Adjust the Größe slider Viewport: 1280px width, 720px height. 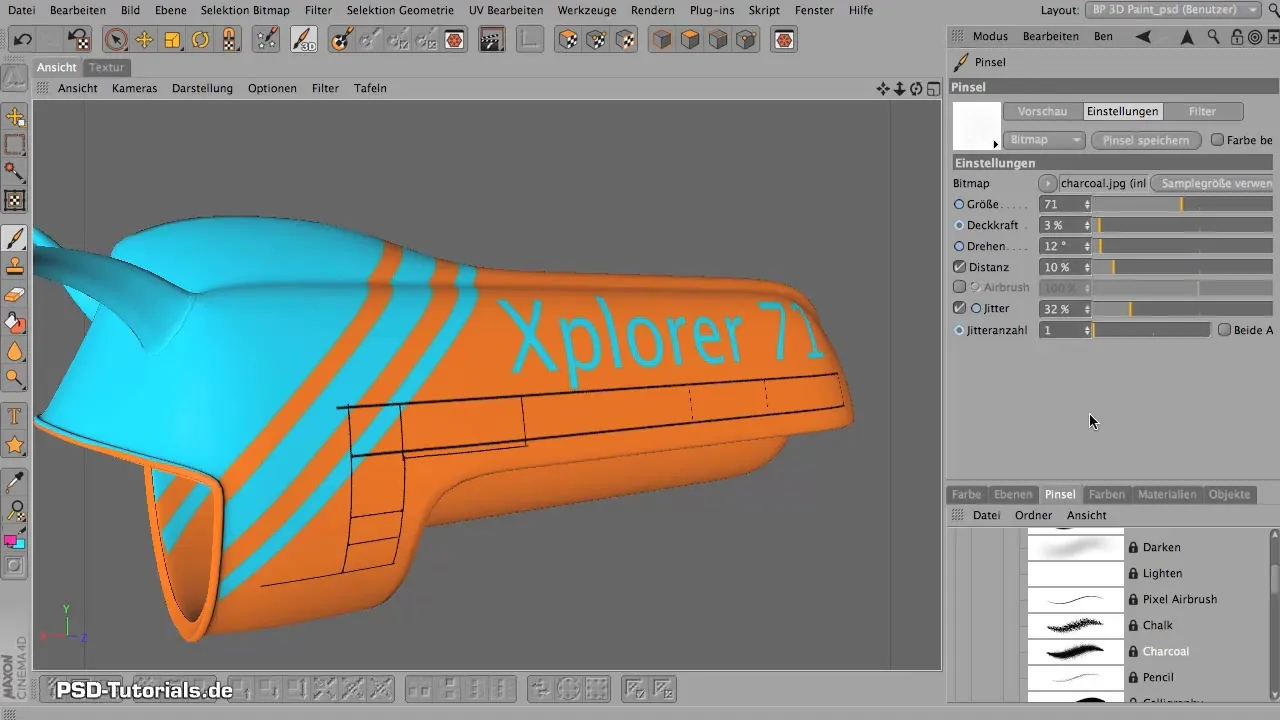click(1184, 204)
